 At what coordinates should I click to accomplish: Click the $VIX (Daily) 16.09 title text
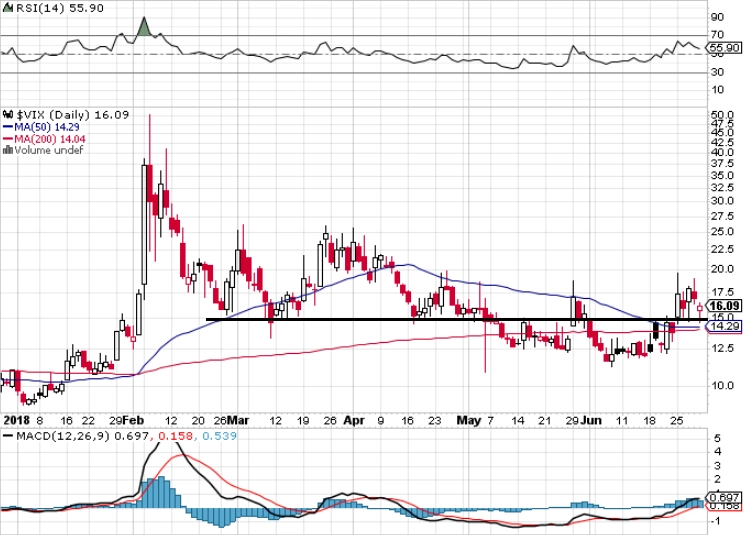coord(72,115)
